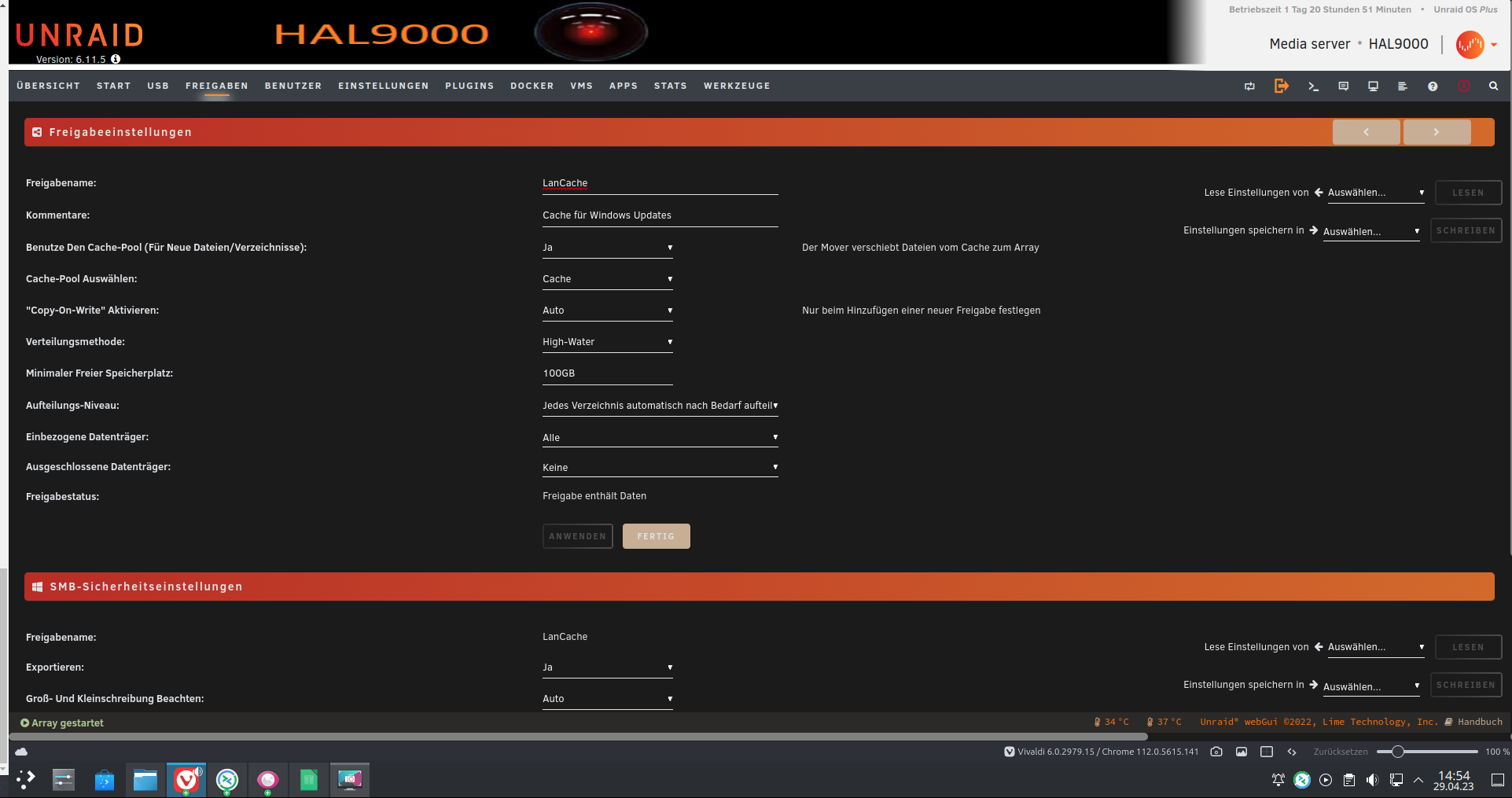
Task: Click Zurücksetzen to reset zoom
Action: (1341, 752)
